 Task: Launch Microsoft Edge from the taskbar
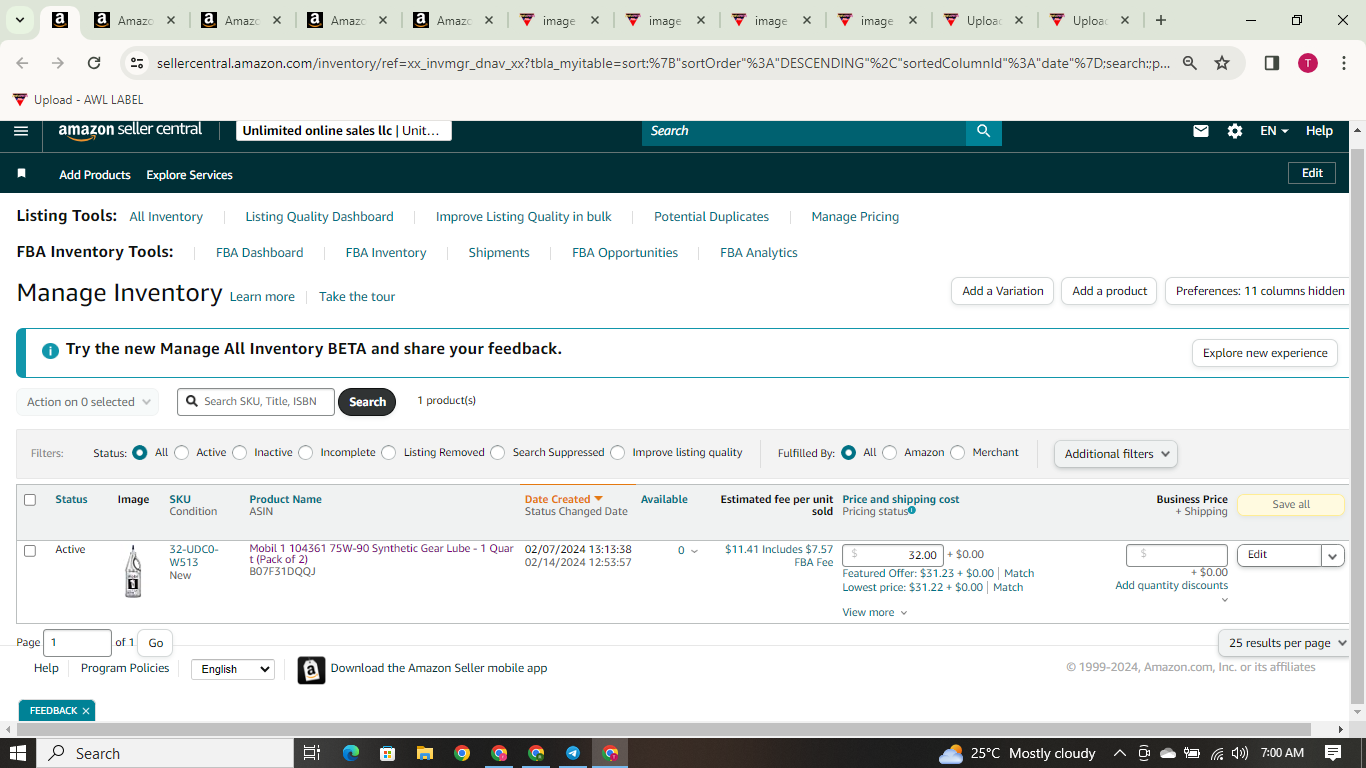350,753
